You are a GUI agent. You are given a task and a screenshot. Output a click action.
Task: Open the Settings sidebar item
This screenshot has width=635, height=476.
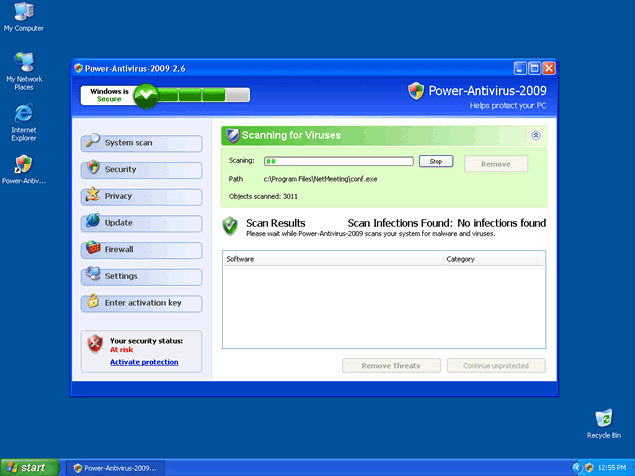pyautogui.click(x=139, y=276)
